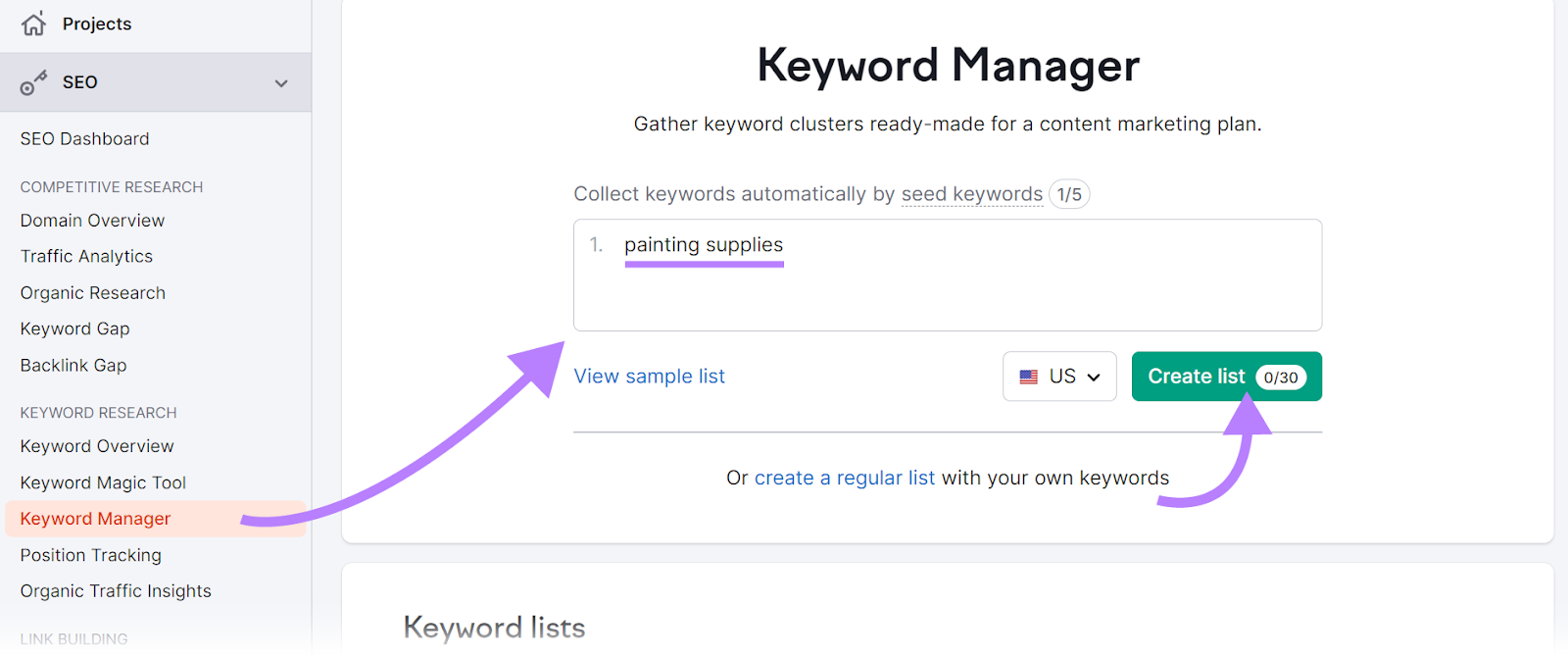Image resolution: width=1568 pixels, height=657 pixels.
Task: Click the painting supplies seed keyword field
Action: pyautogui.click(x=704, y=245)
